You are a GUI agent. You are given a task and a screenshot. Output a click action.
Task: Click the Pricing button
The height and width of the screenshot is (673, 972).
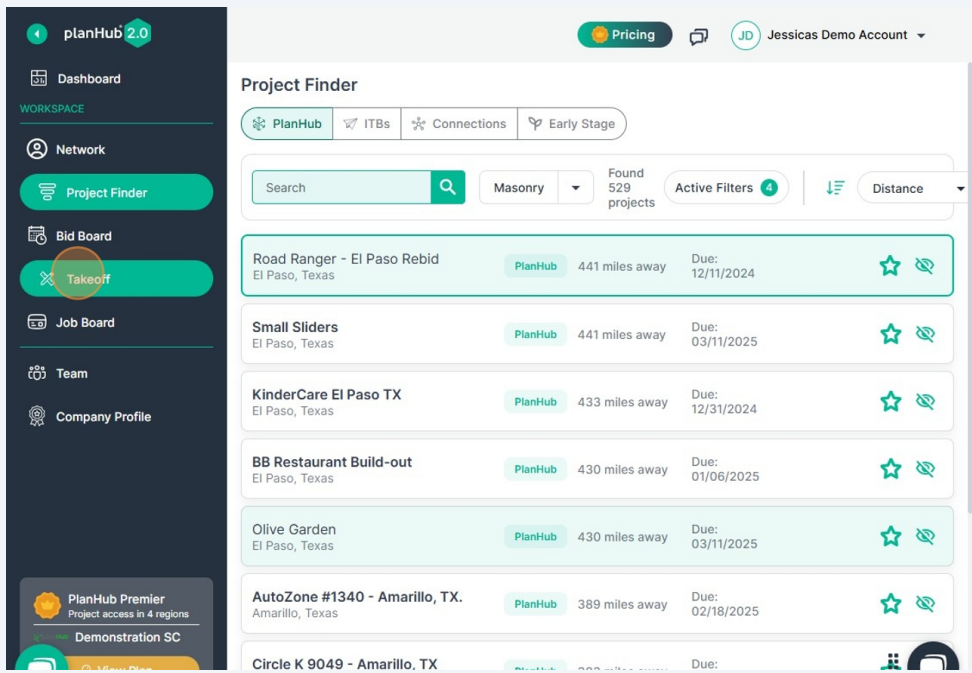(x=624, y=34)
